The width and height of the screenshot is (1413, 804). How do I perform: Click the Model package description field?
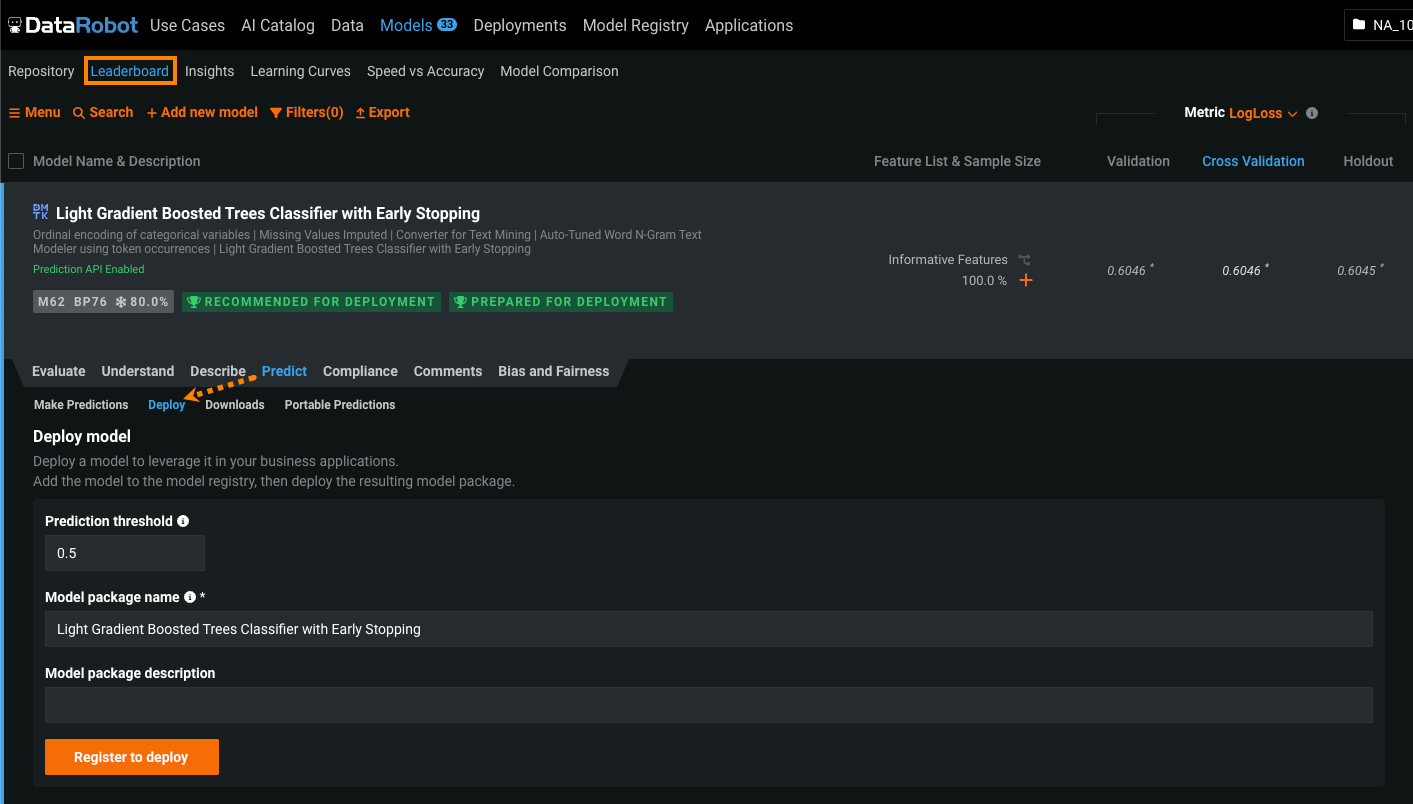708,705
